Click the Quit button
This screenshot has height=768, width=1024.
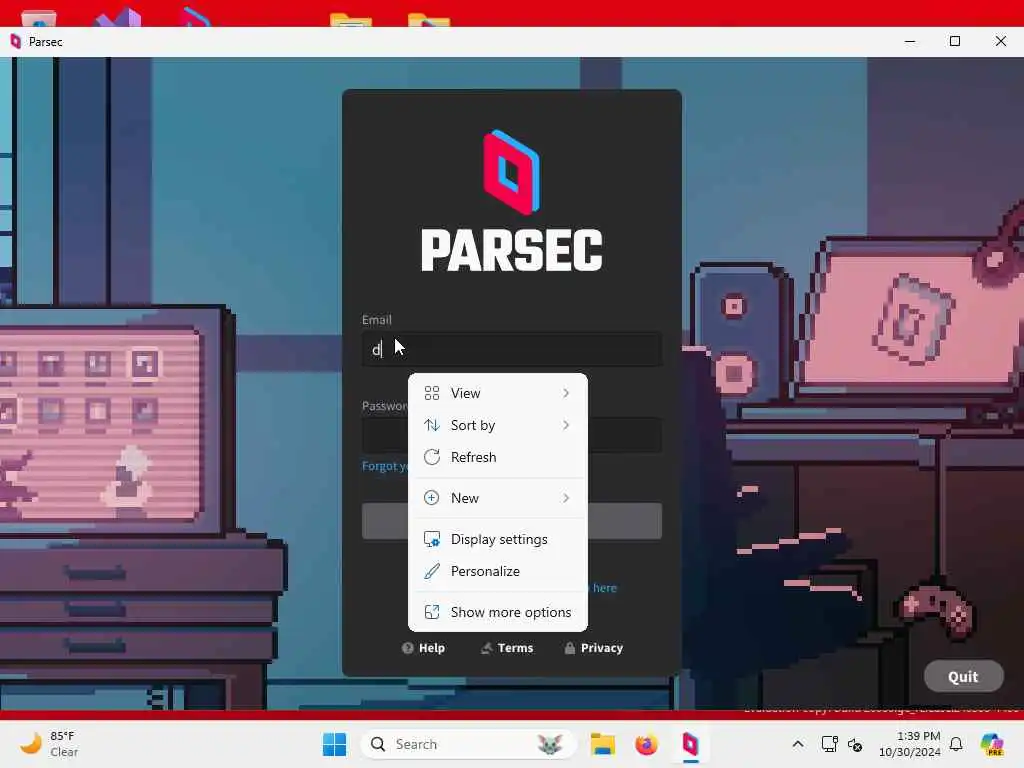[963, 677]
